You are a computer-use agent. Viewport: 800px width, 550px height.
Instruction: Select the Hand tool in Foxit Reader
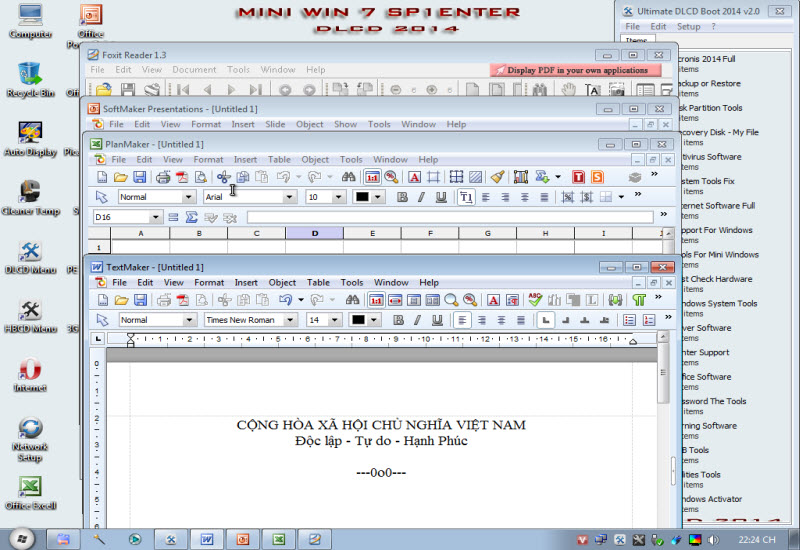tap(568, 90)
